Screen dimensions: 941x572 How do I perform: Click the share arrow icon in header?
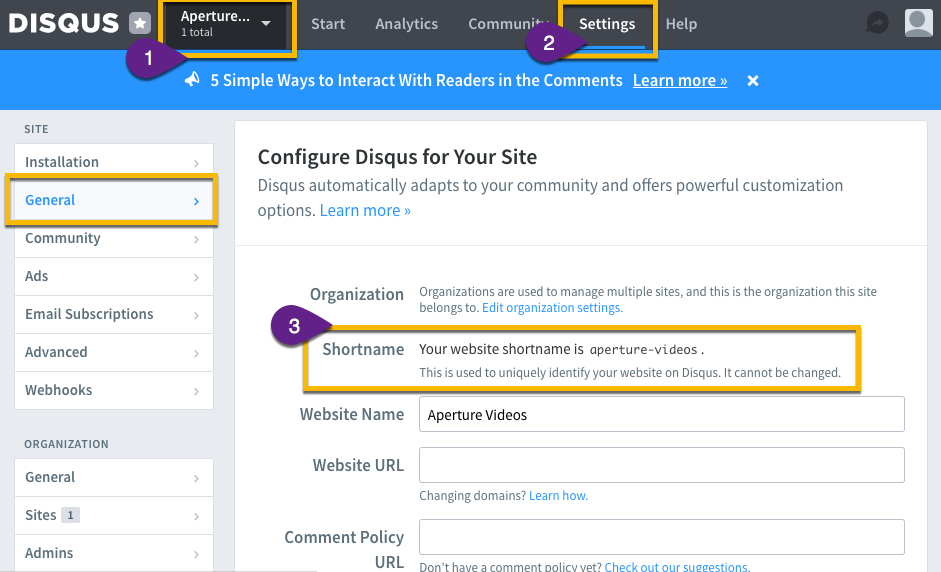(877, 23)
